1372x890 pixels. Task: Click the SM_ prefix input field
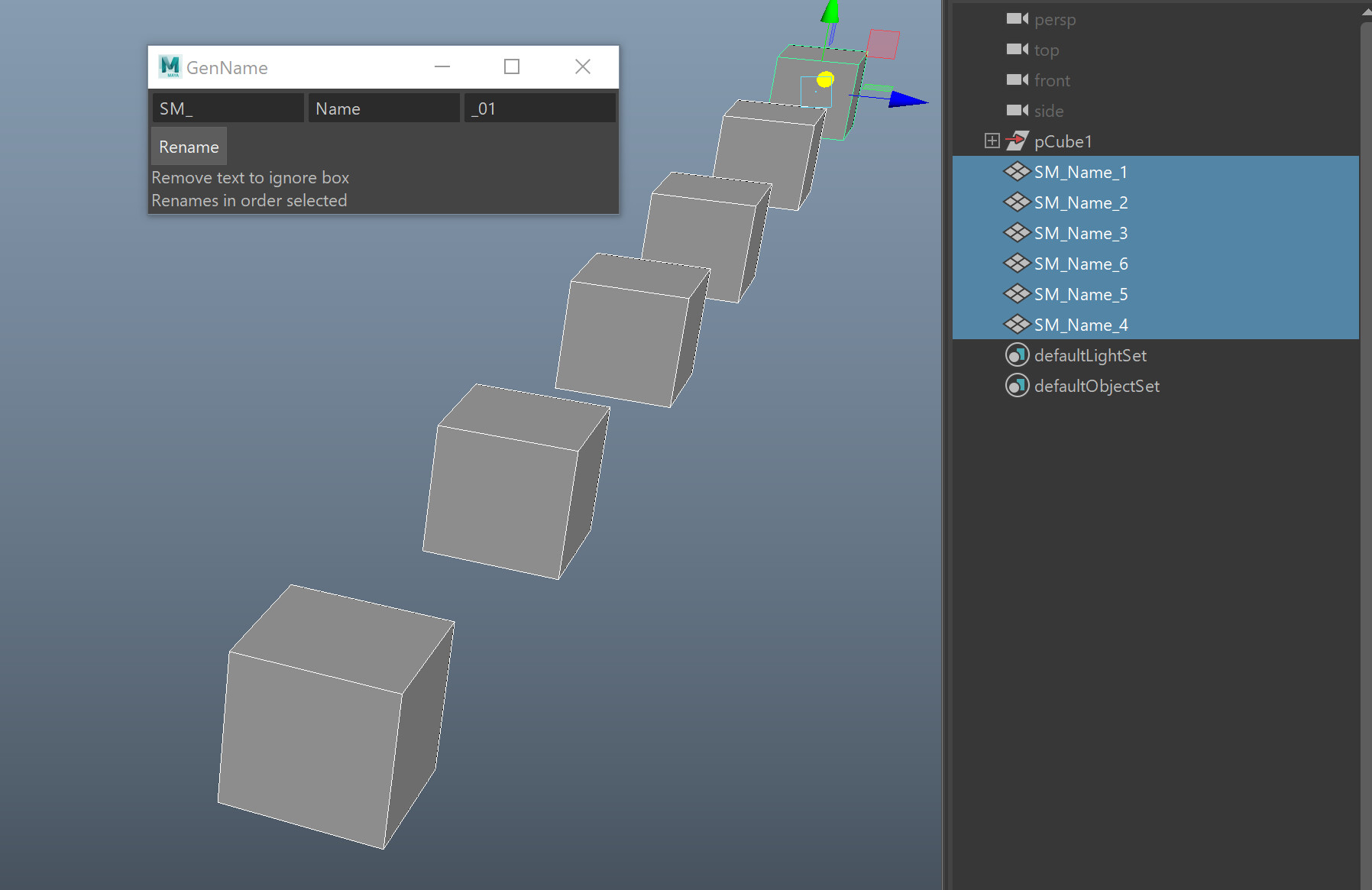[227, 108]
